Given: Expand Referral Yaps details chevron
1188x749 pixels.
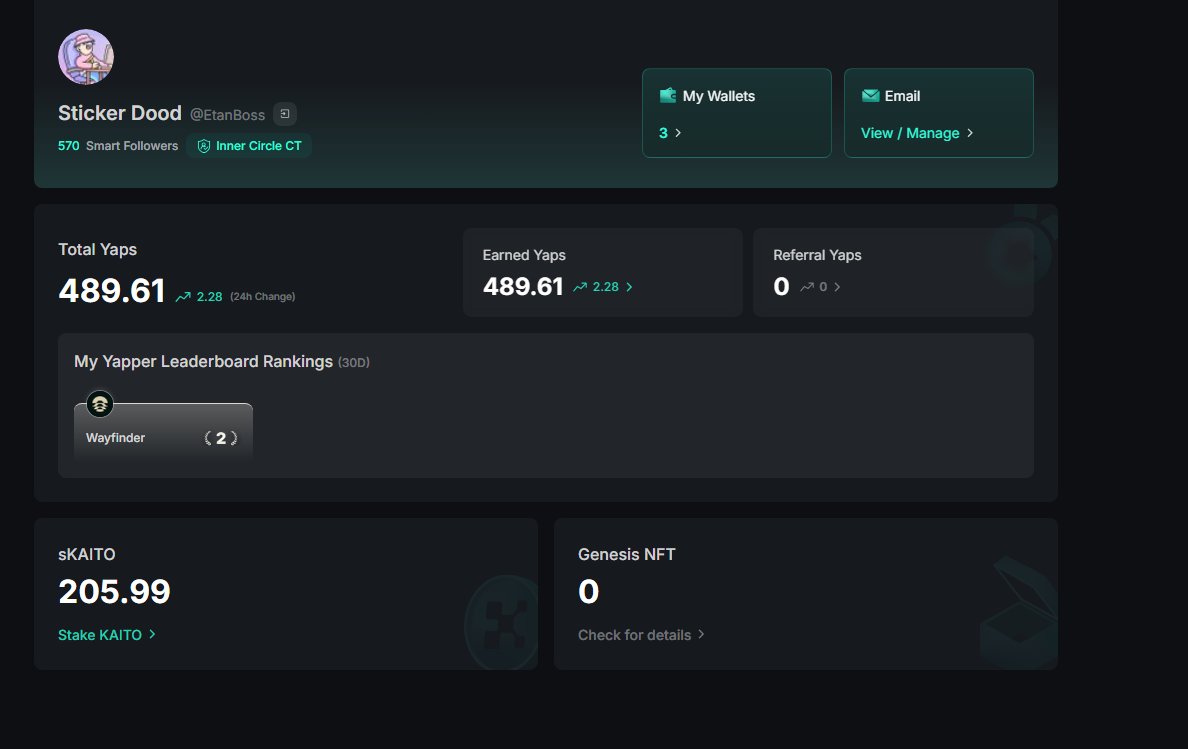Looking at the screenshot, I should pos(837,287).
